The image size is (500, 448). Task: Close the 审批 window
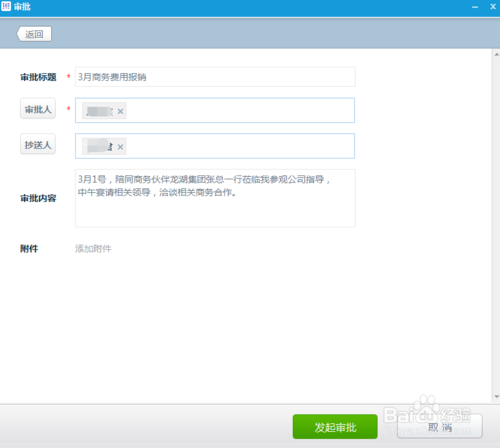[493, 7]
